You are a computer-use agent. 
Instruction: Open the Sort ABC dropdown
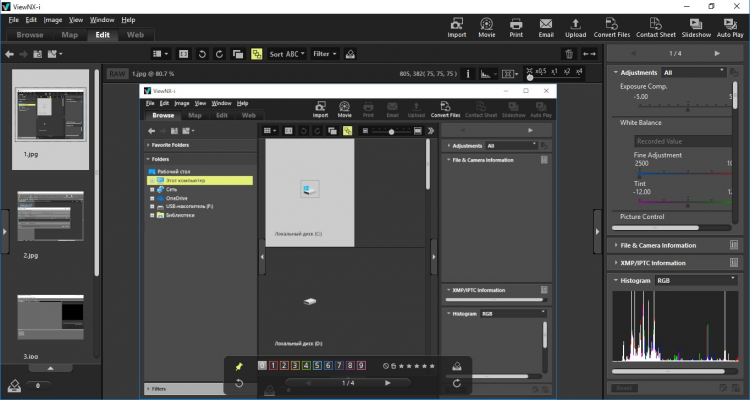click(287, 53)
